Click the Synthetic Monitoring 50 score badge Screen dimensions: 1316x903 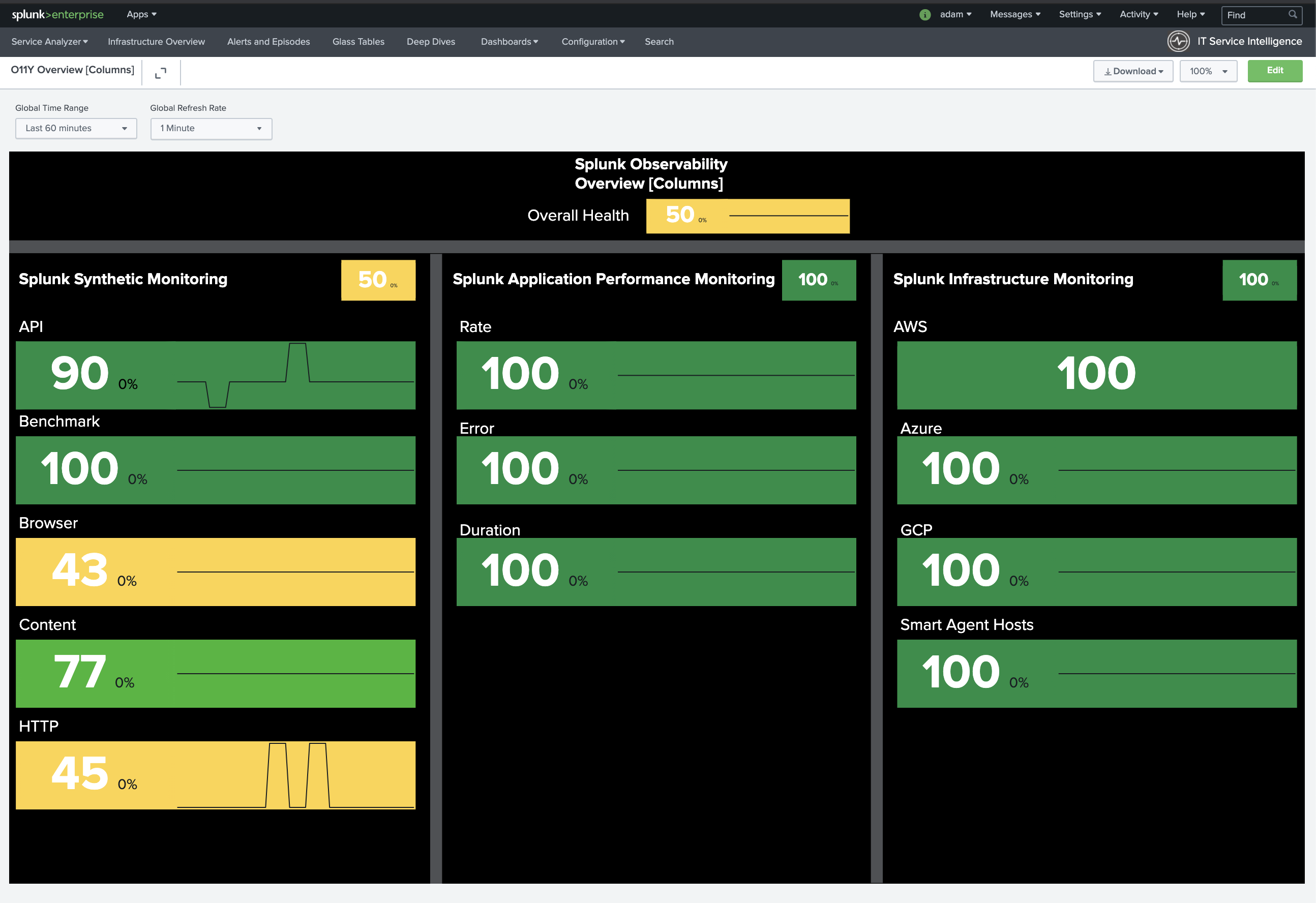[x=378, y=280]
